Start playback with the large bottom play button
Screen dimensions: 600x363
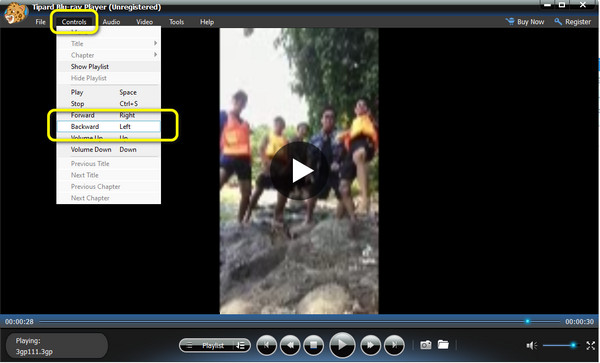click(x=342, y=345)
